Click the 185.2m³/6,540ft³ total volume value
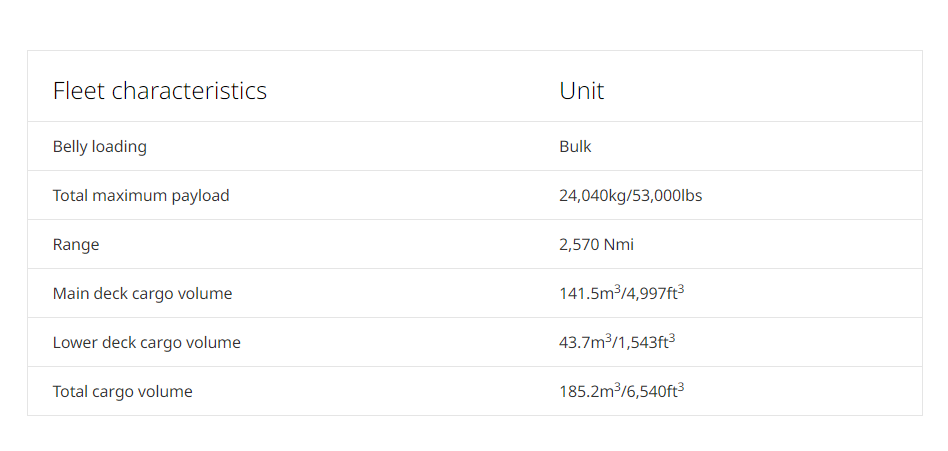Image resolution: width=948 pixels, height=451 pixels. click(x=622, y=391)
